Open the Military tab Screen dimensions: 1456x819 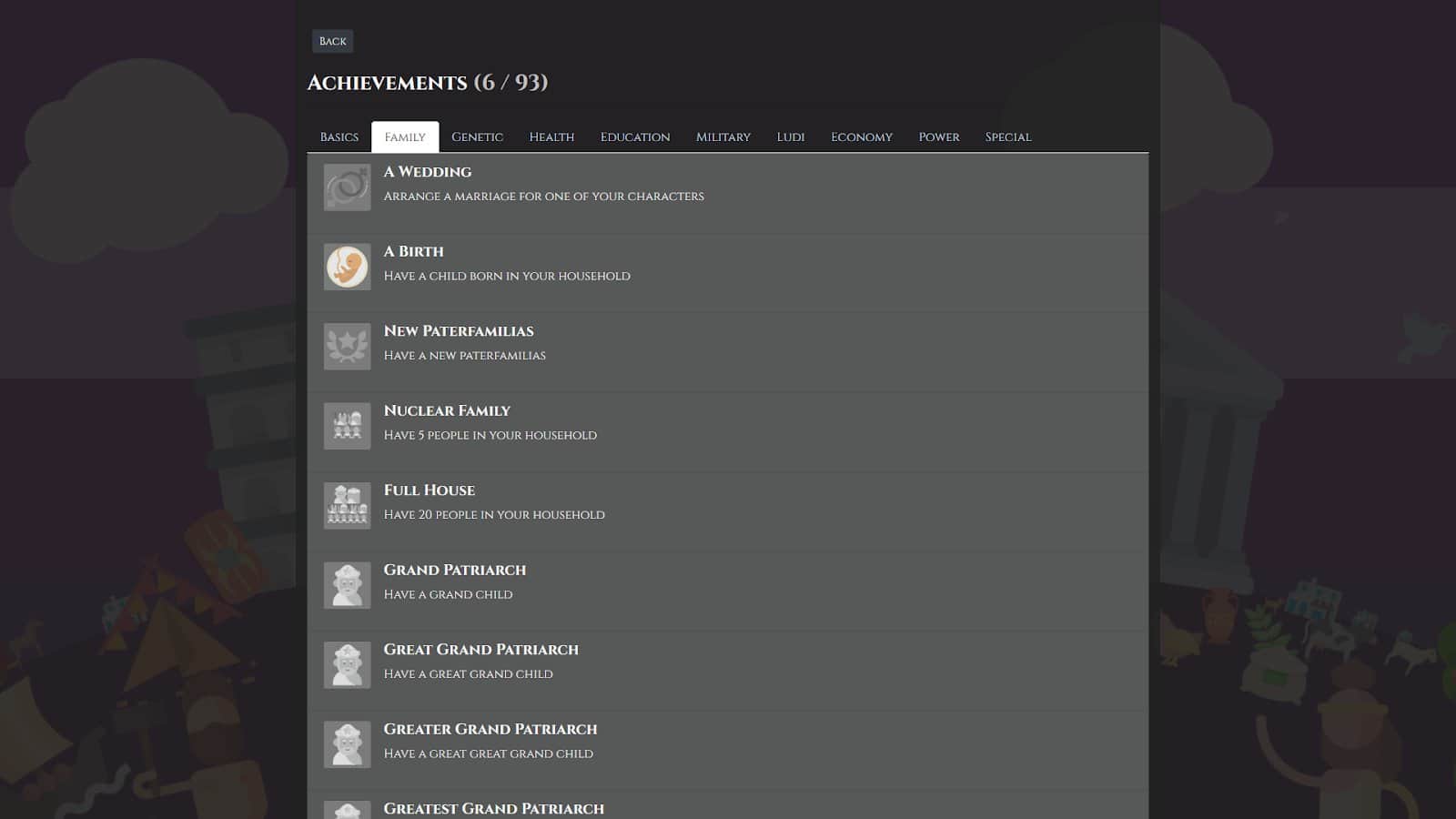click(x=723, y=137)
